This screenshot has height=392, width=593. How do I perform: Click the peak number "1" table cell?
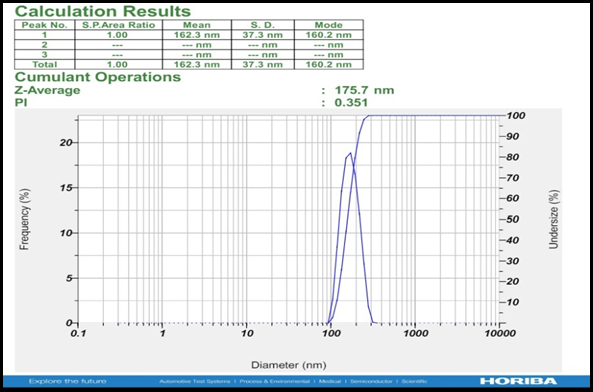44,35
